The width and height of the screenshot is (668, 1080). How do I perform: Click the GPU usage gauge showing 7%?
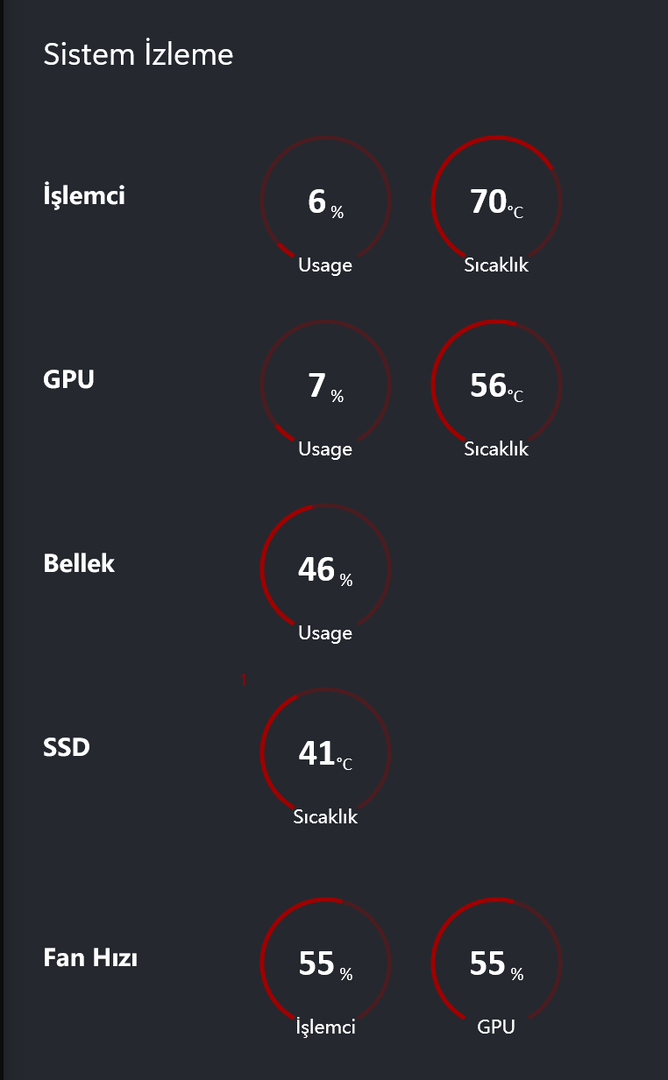tap(325, 386)
